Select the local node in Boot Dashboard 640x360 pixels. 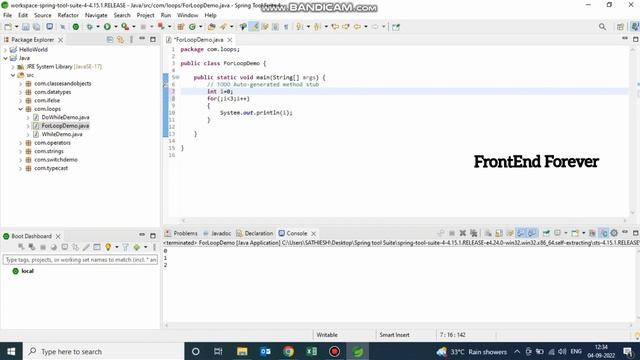27,271
